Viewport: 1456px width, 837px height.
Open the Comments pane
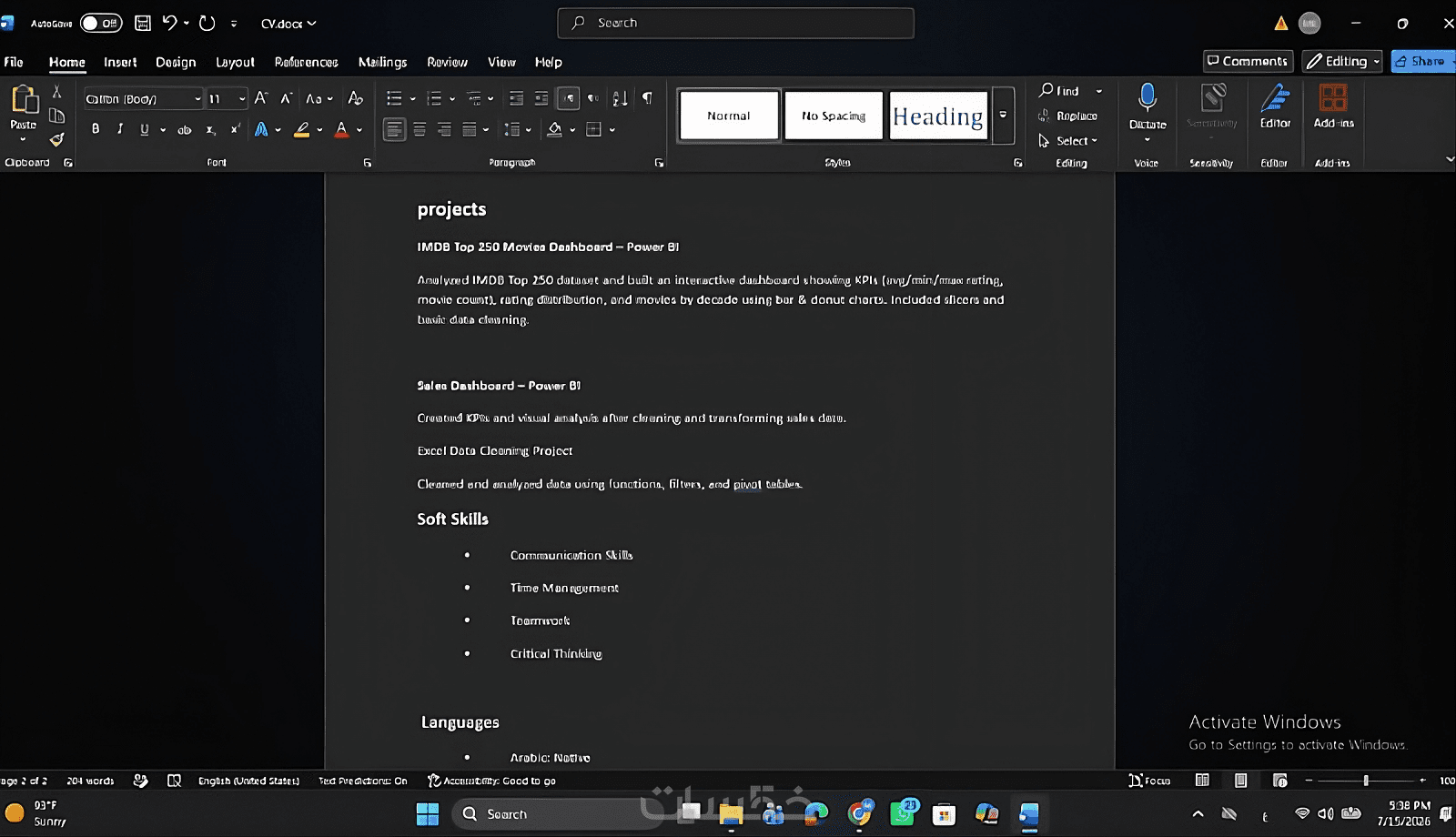tap(1248, 61)
